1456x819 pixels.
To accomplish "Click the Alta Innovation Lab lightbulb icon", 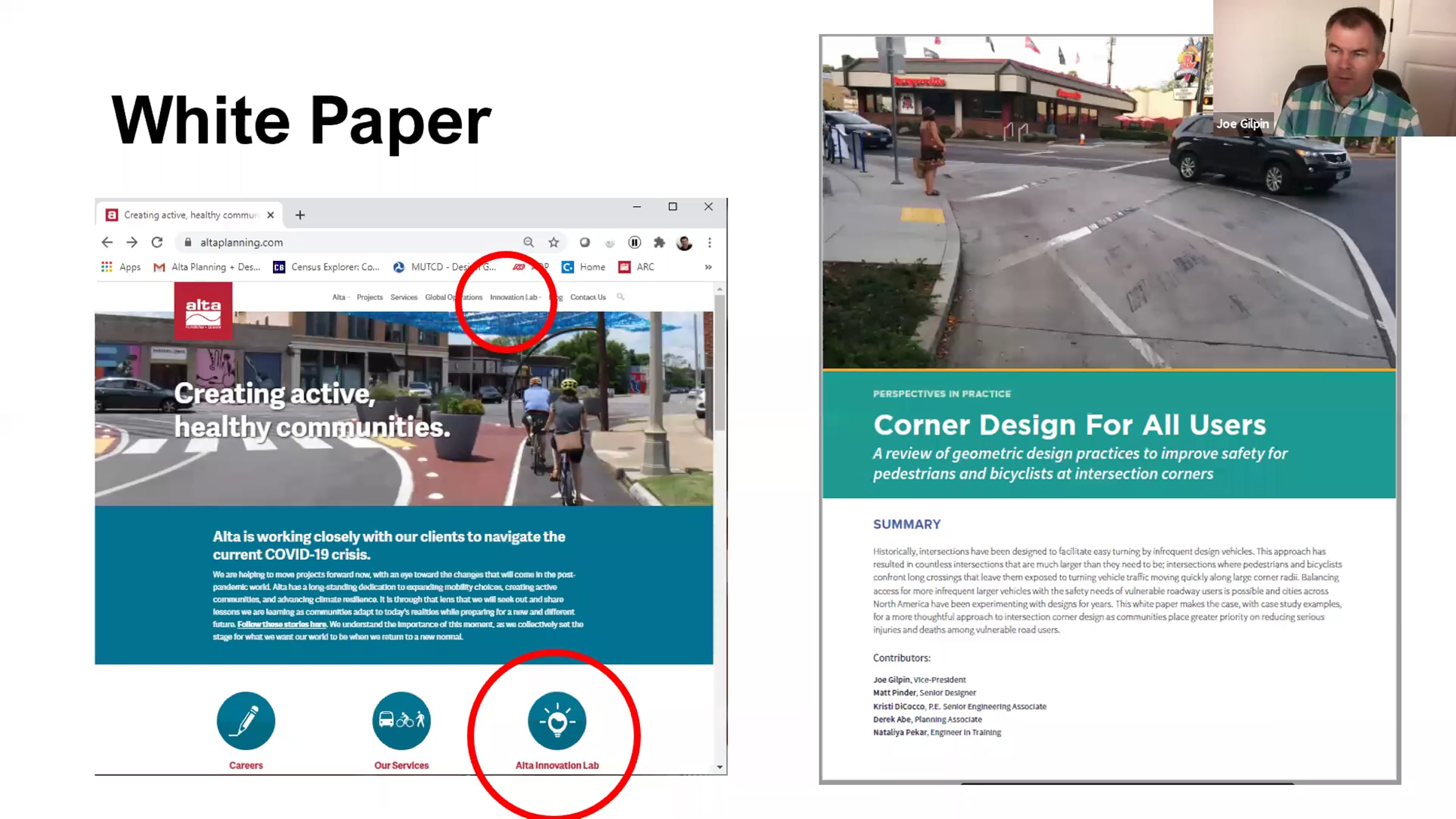I will pos(557,721).
